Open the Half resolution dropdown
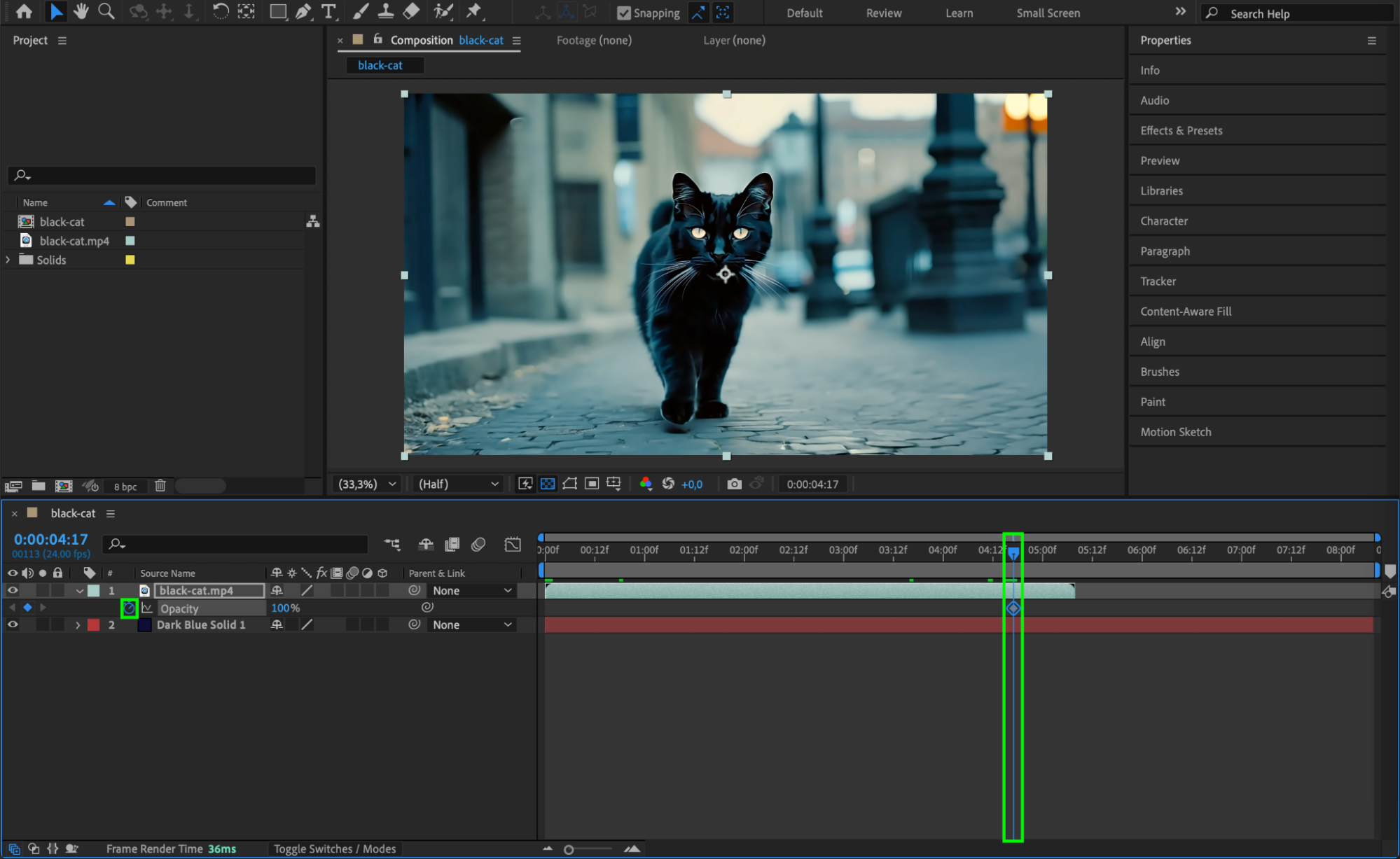The image size is (1400, 859). (458, 484)
